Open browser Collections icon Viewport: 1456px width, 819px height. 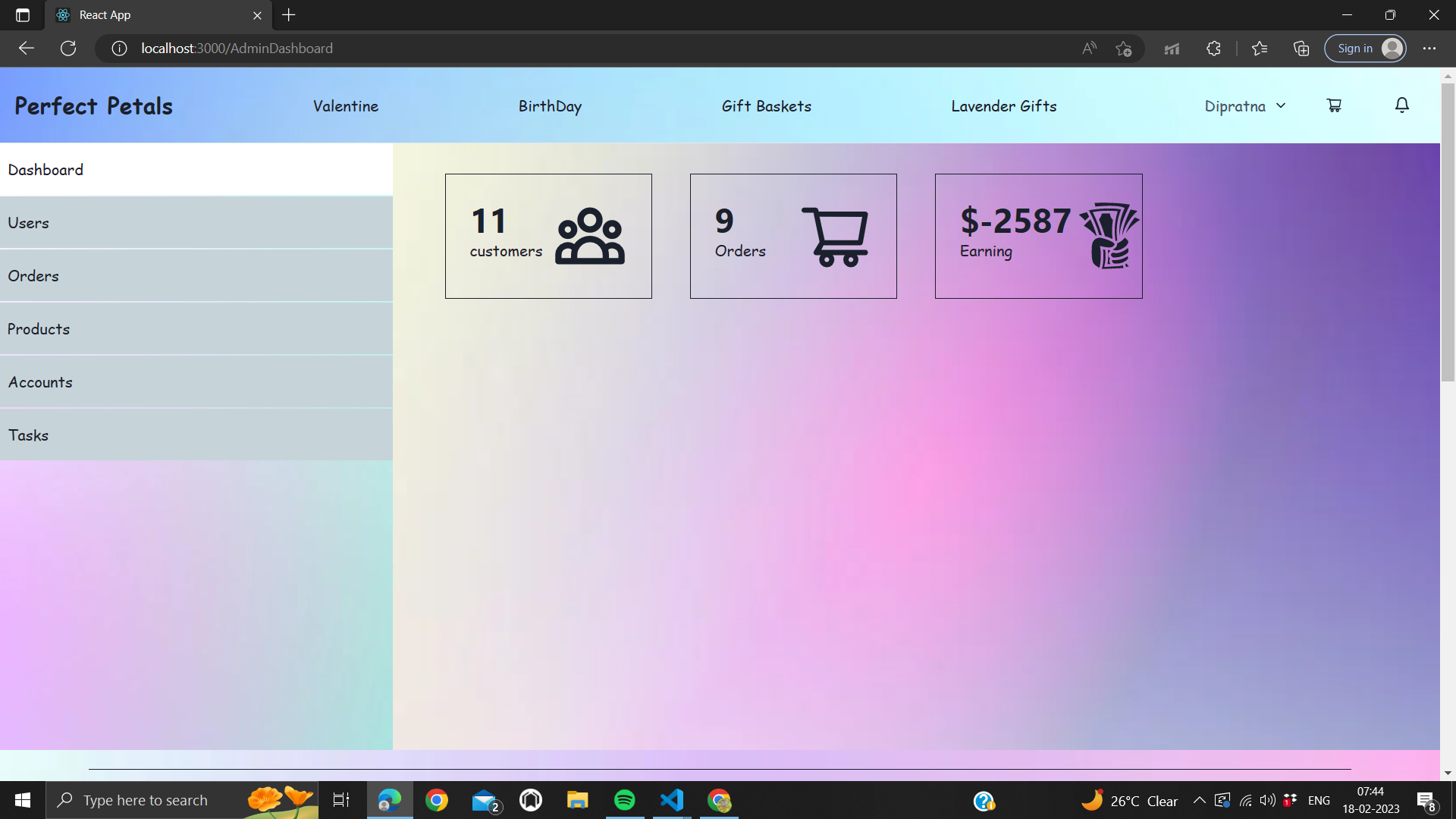click(1301, 49)
